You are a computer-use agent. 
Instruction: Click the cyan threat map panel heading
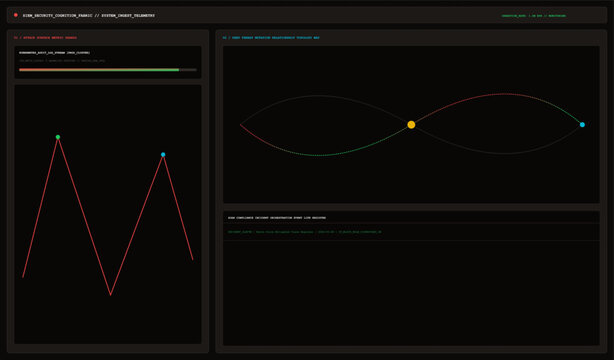271,38
